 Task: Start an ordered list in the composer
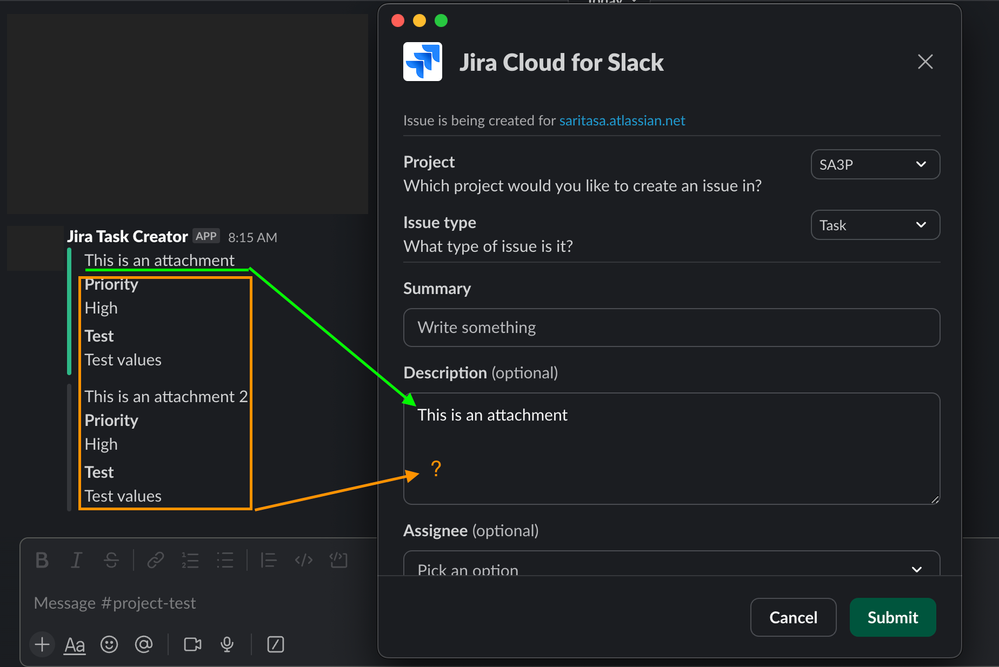(190, 560)
